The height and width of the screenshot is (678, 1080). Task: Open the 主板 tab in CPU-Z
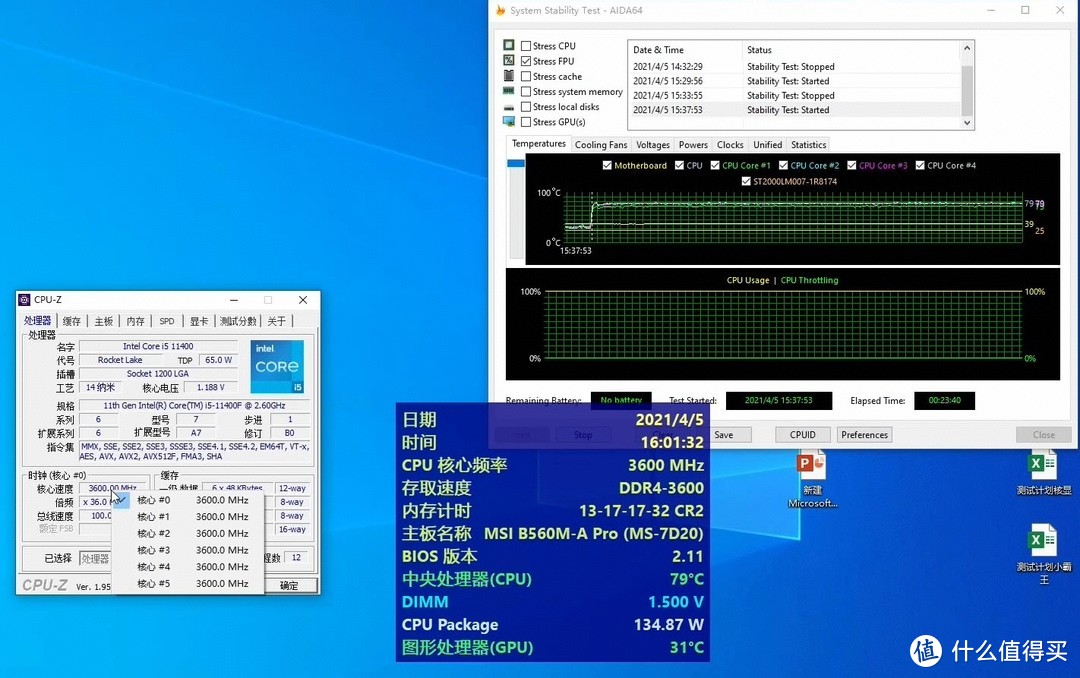click(x=104, y=321)
